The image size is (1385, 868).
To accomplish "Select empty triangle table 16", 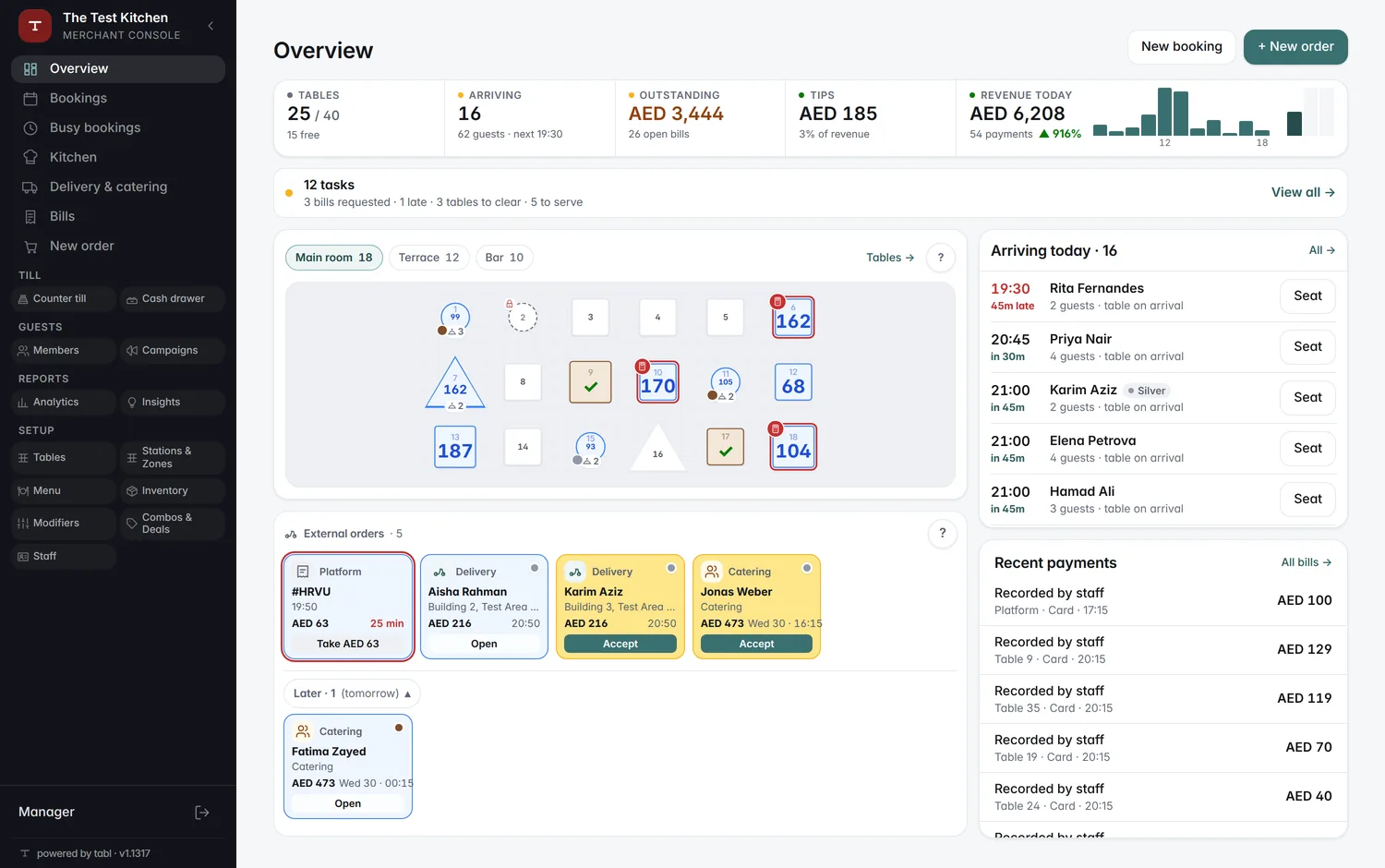I will pos(657,448).
